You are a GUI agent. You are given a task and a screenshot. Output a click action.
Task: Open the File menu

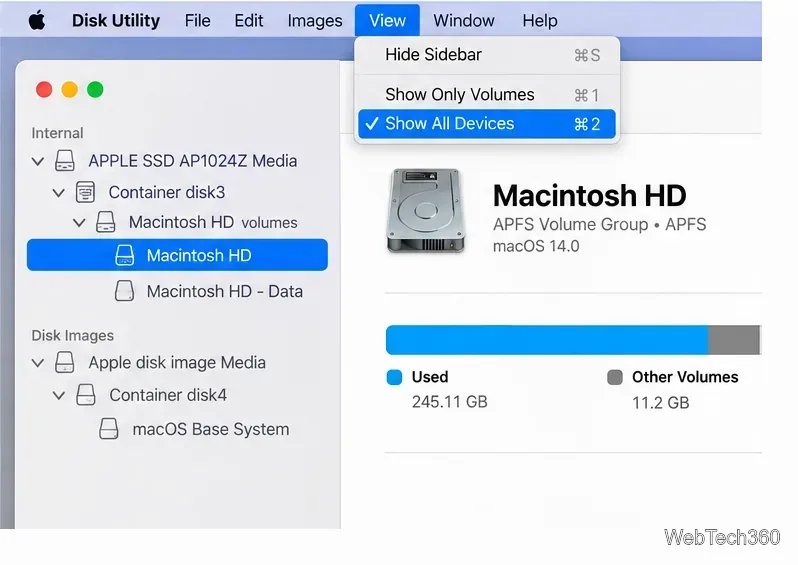[x=197, y=21]
